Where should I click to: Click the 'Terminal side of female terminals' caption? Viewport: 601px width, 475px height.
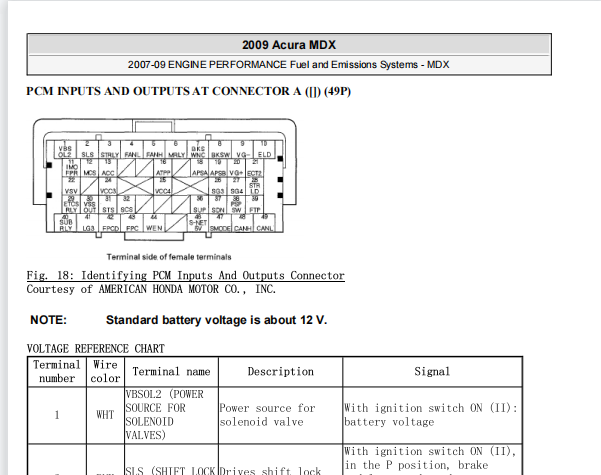pos(169,257)
